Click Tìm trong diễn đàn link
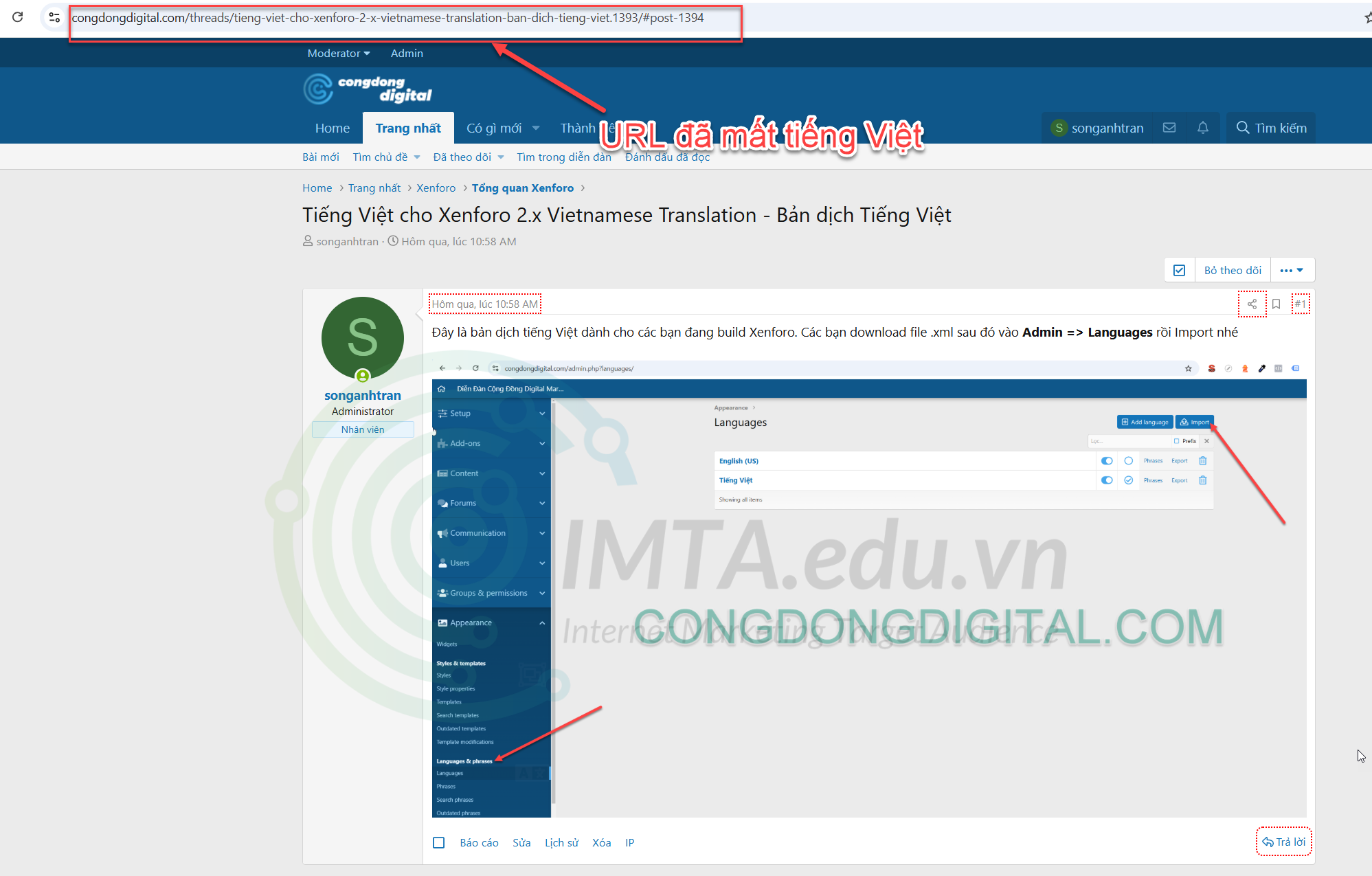The image size is (1372, 876). (564, 157)
